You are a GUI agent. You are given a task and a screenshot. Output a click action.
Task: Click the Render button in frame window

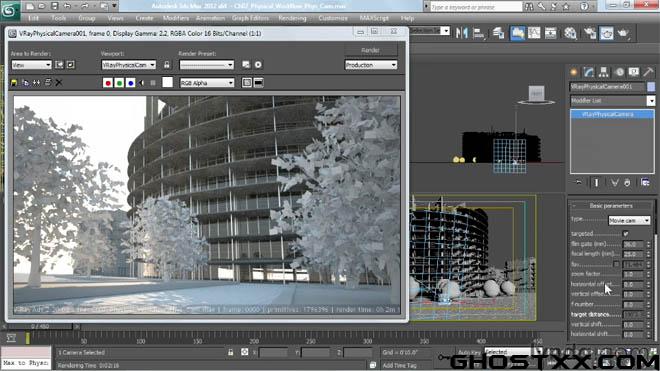click(371, 50)
